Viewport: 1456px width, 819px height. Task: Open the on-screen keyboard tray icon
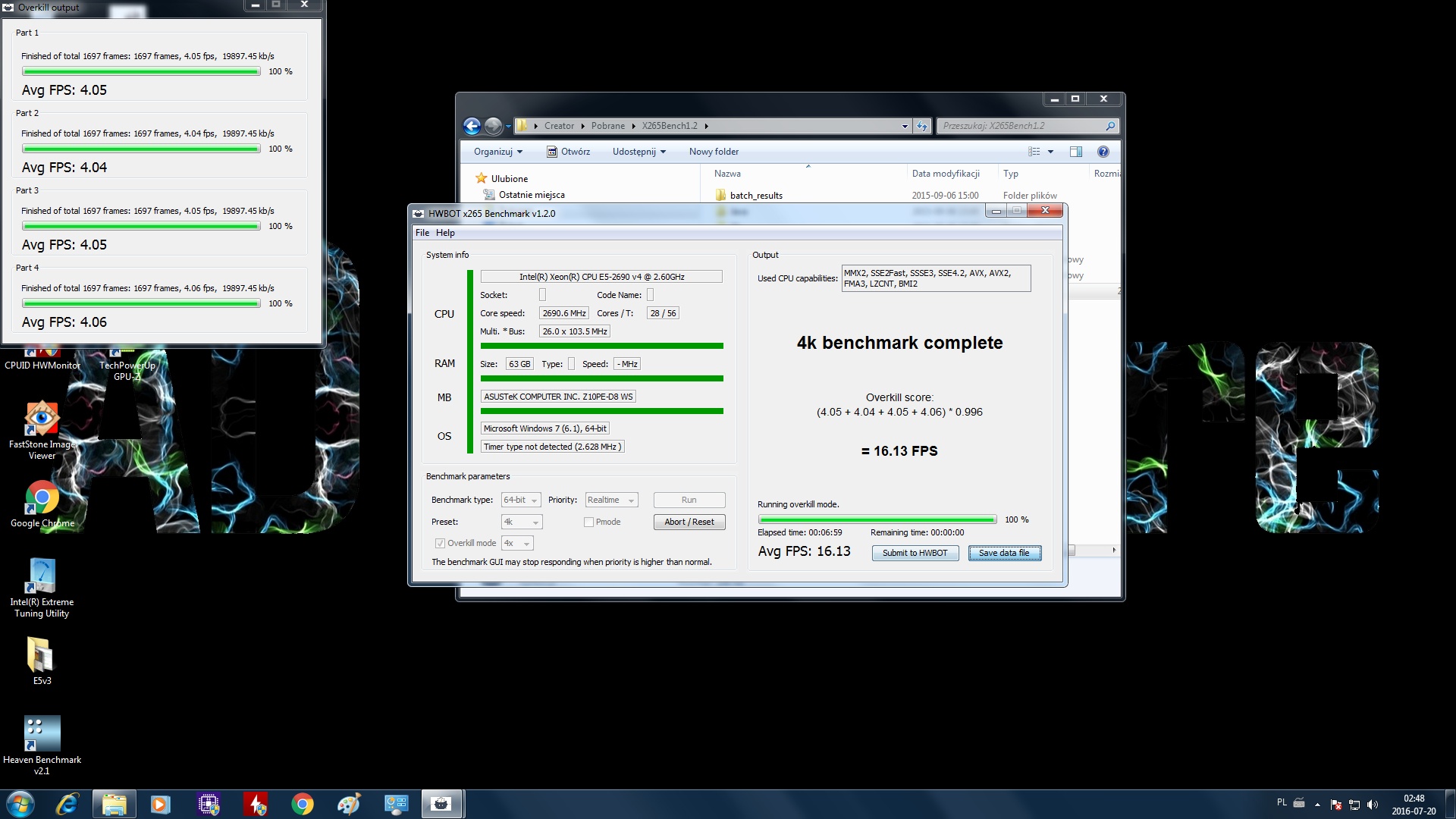pyautogui.click(x=1299, y=802)
